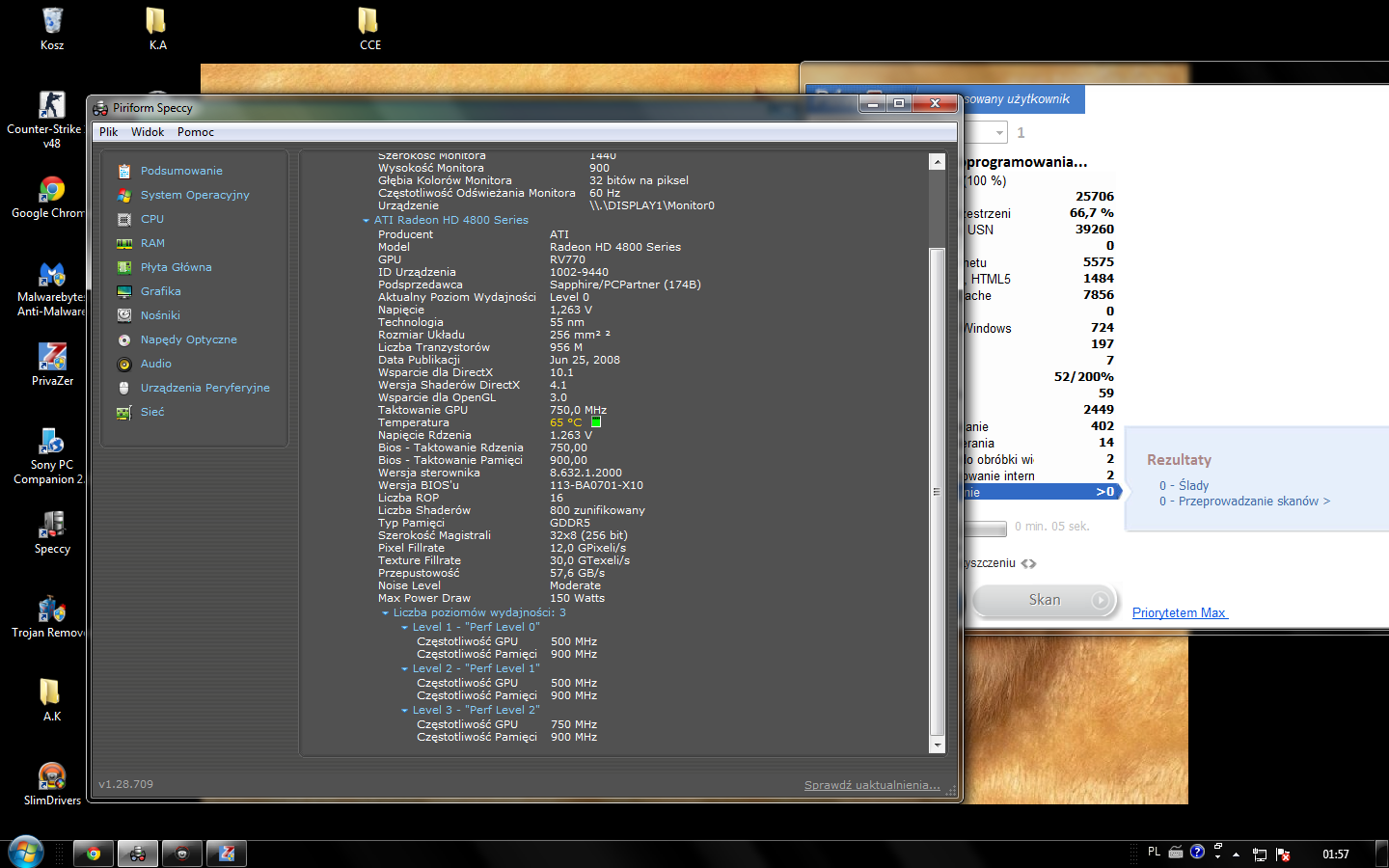Select the Napędy Optyczne disc icon
The image size is (1389, 868).
point(123,339)
